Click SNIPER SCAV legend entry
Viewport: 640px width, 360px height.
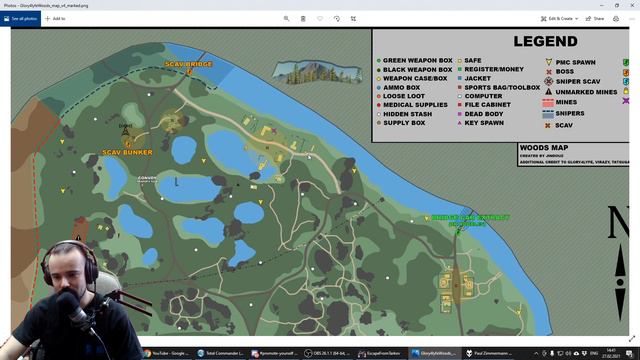coord(573,82)
